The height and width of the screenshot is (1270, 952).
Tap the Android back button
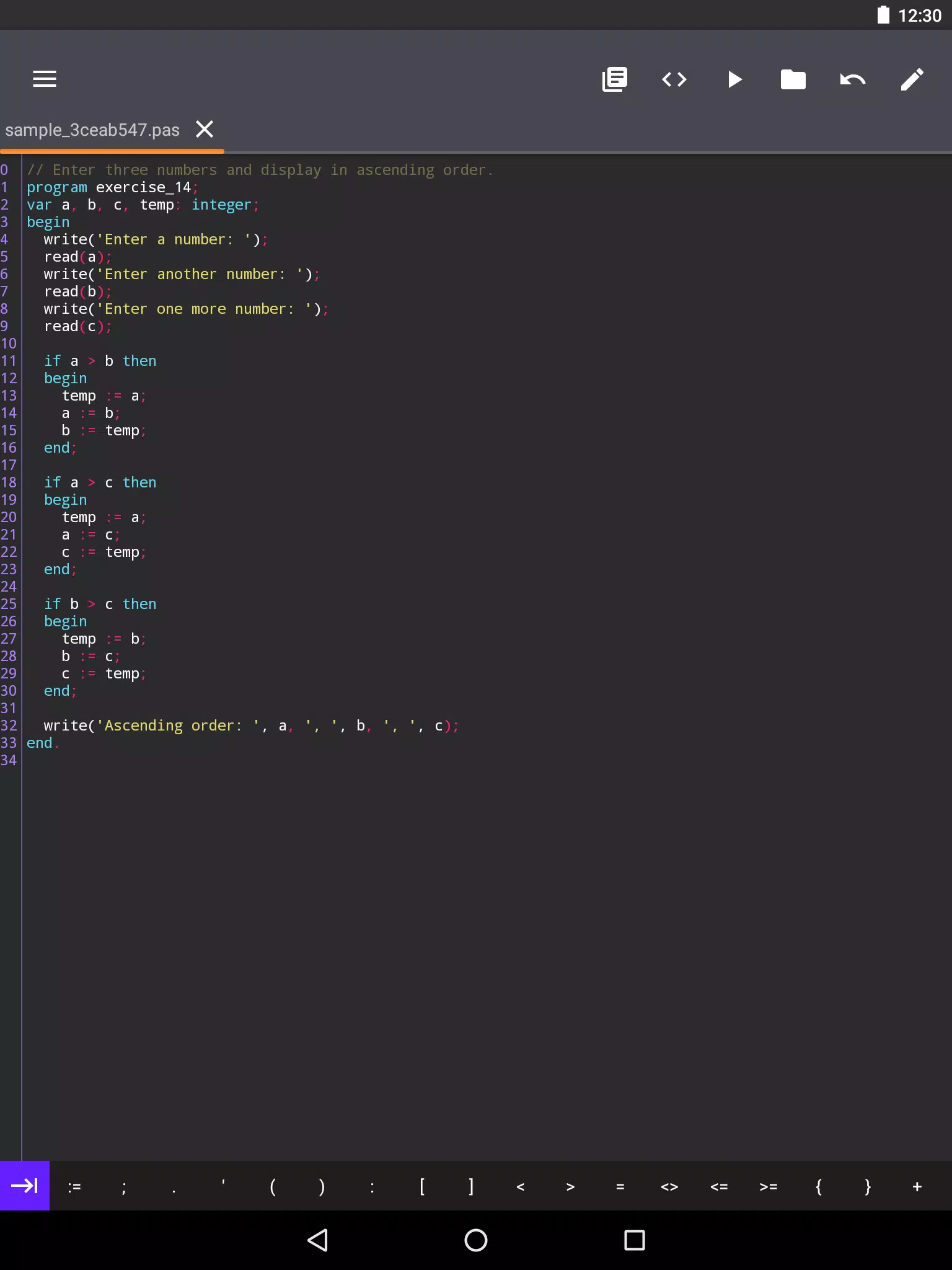coord(317,1240)
